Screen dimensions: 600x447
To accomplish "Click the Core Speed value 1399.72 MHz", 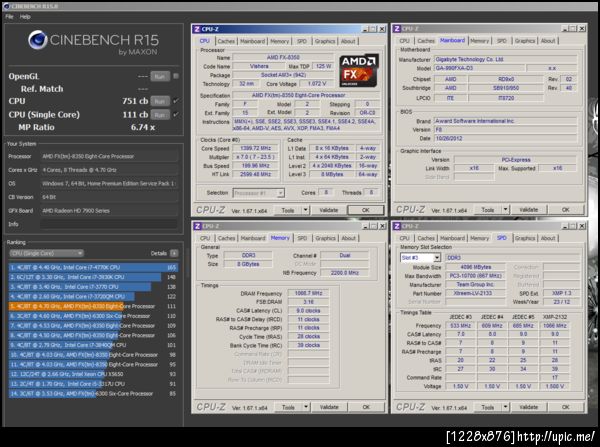I will [x=255, y=148].
